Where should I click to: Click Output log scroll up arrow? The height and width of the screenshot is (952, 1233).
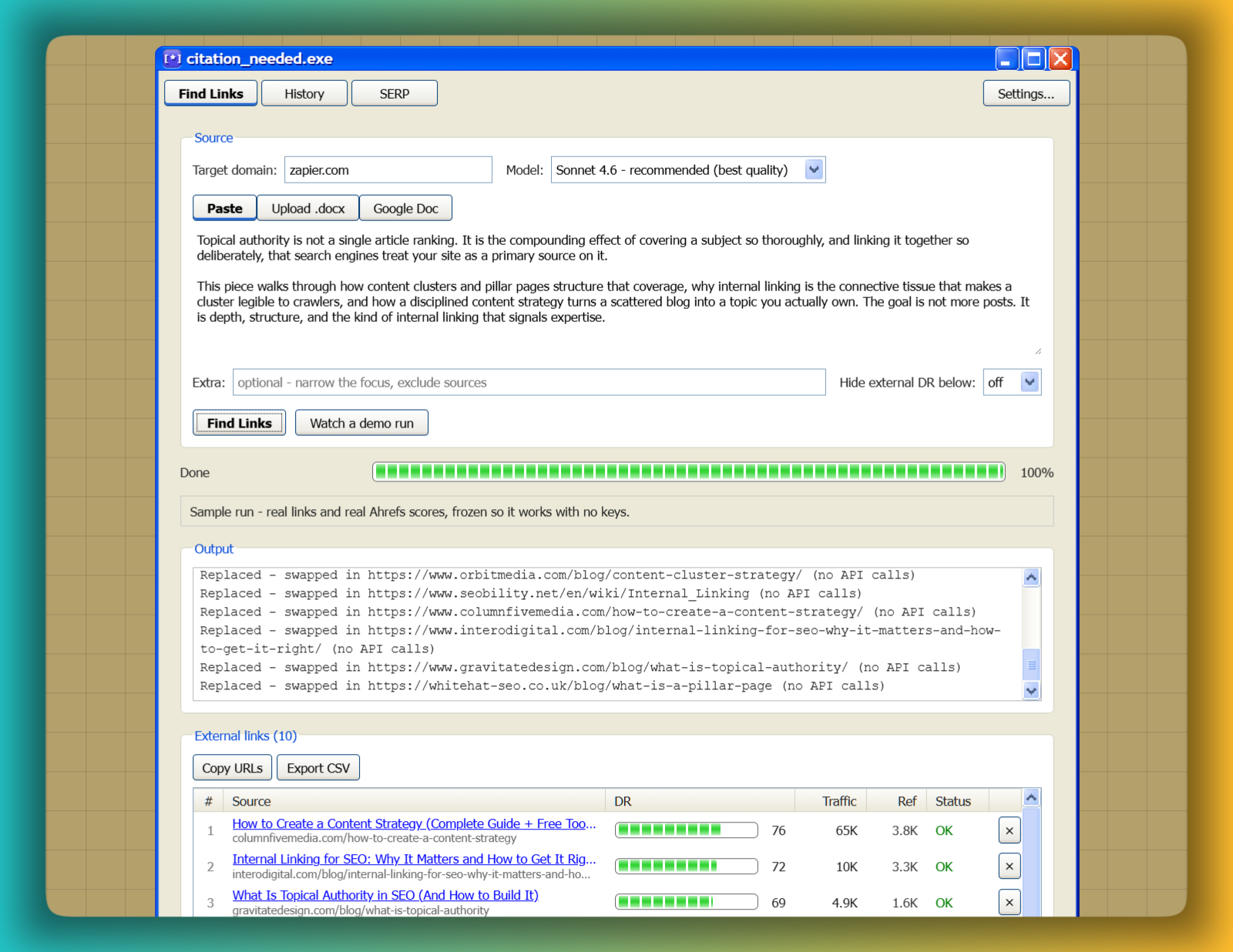1032,577
